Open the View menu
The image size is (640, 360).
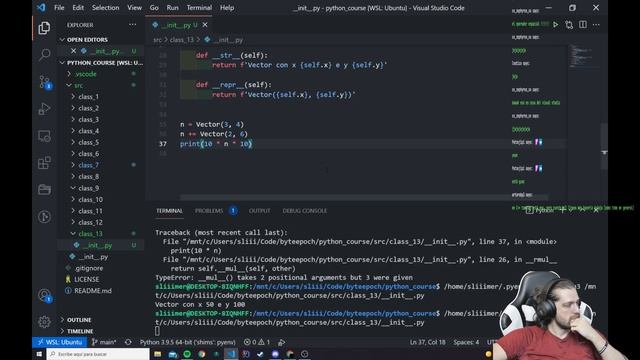[x=134, y=8]
